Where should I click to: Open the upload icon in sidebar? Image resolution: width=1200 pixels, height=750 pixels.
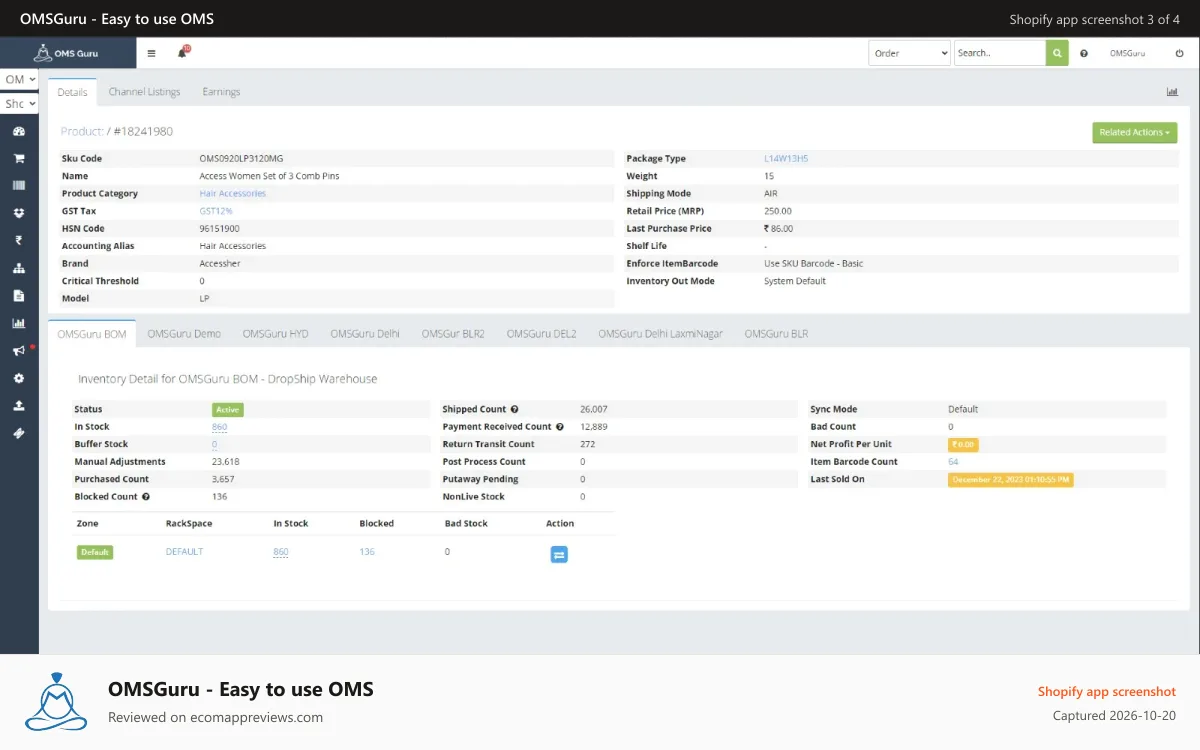(18, 405)
